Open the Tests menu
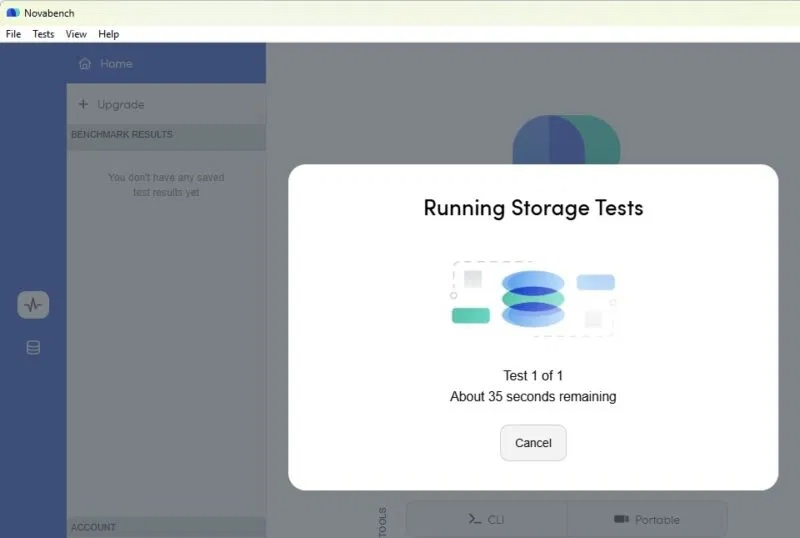The image size is (800, 538). pyautogui.click(x=43, y=34)
